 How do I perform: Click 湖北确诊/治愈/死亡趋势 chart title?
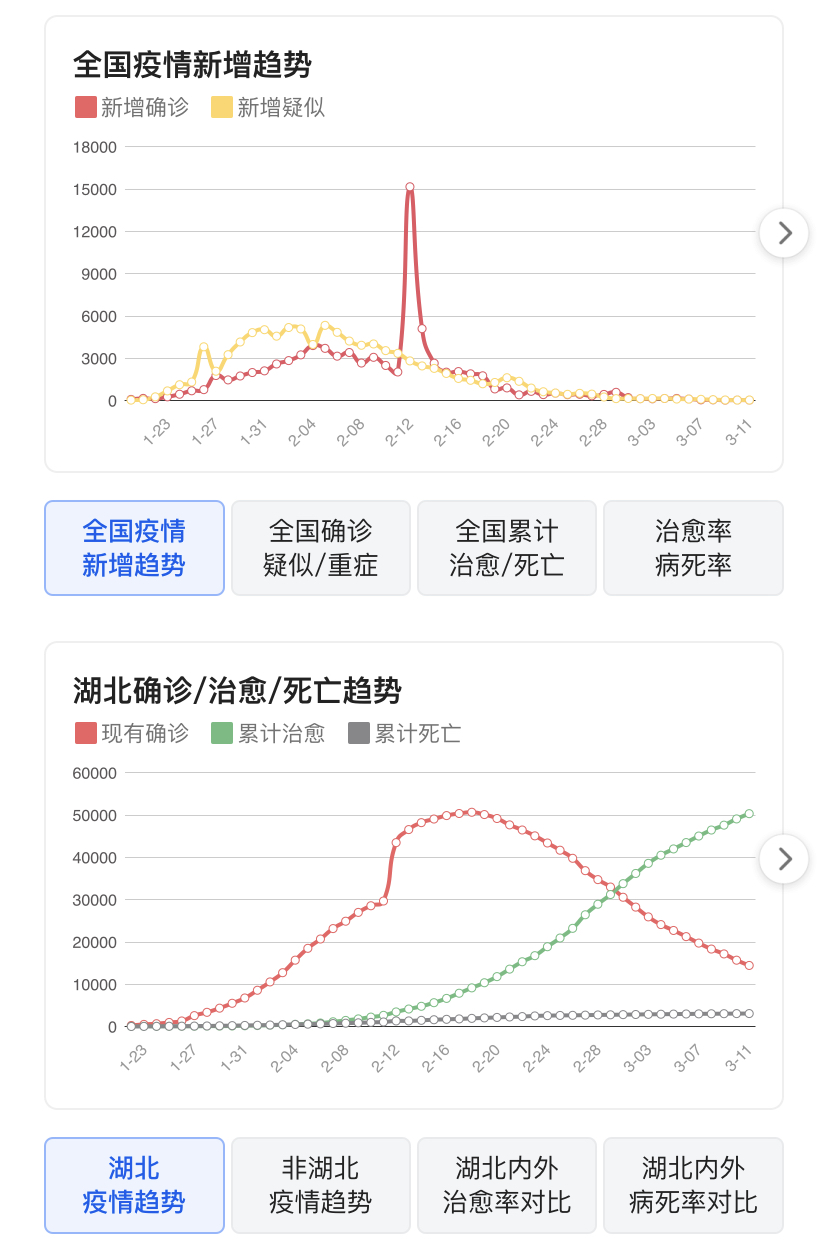237,691
